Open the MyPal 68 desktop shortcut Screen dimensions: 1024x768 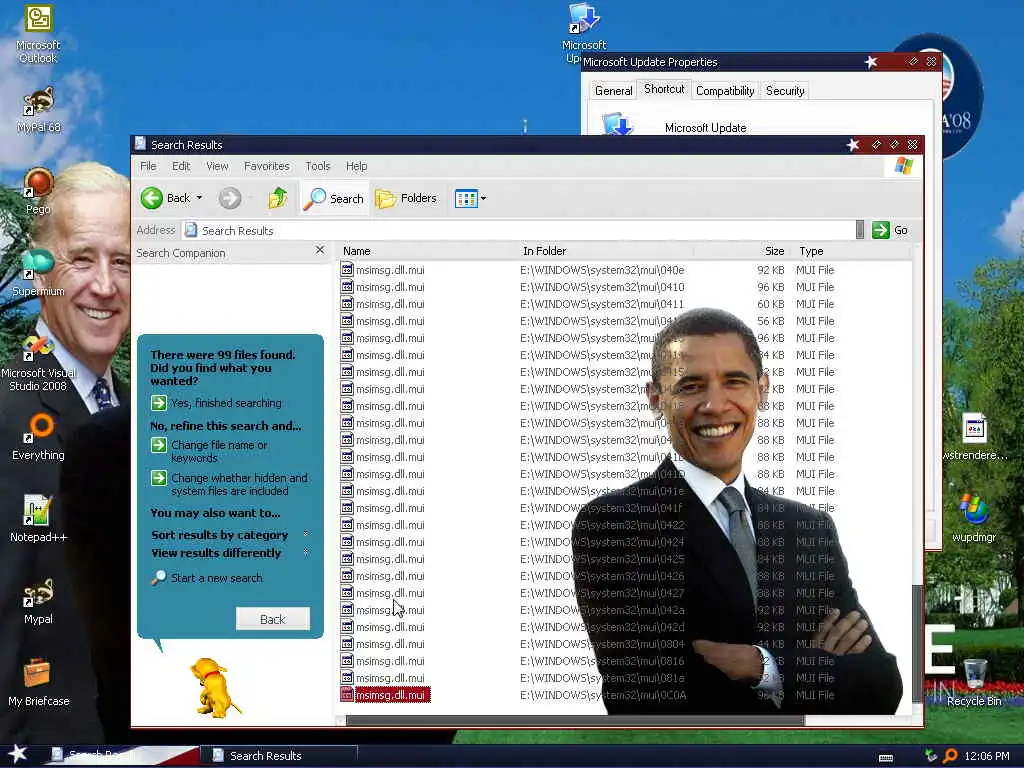coord(38,109)
